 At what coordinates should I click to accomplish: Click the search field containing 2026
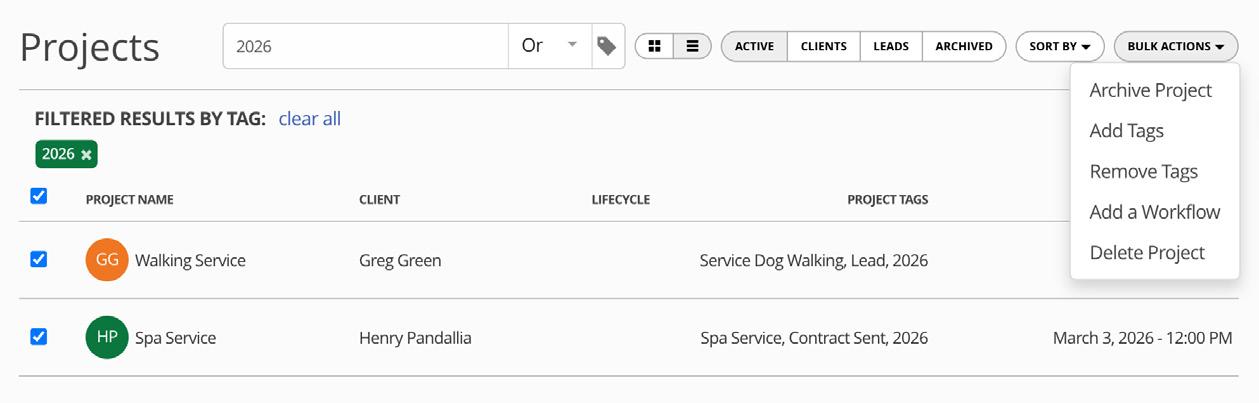365,46
